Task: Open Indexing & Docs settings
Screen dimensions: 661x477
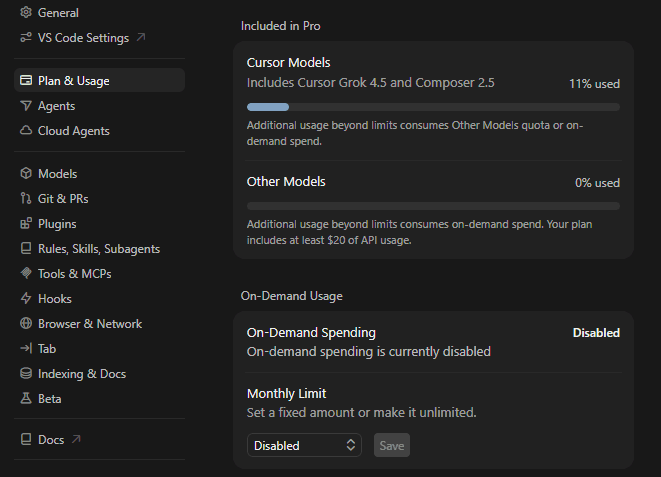Action: [x=99, y=373]
